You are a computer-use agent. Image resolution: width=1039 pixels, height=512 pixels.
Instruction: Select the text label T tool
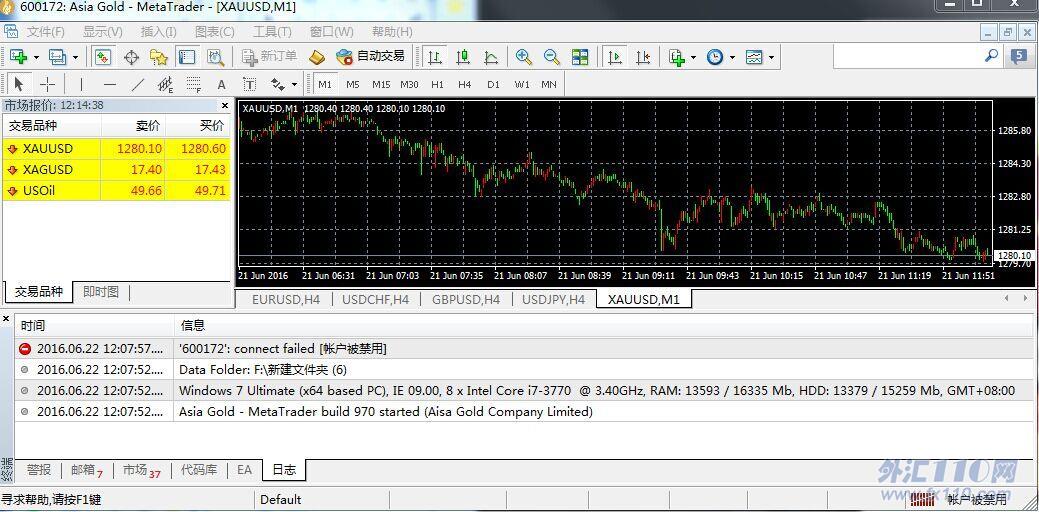point(249,84)
